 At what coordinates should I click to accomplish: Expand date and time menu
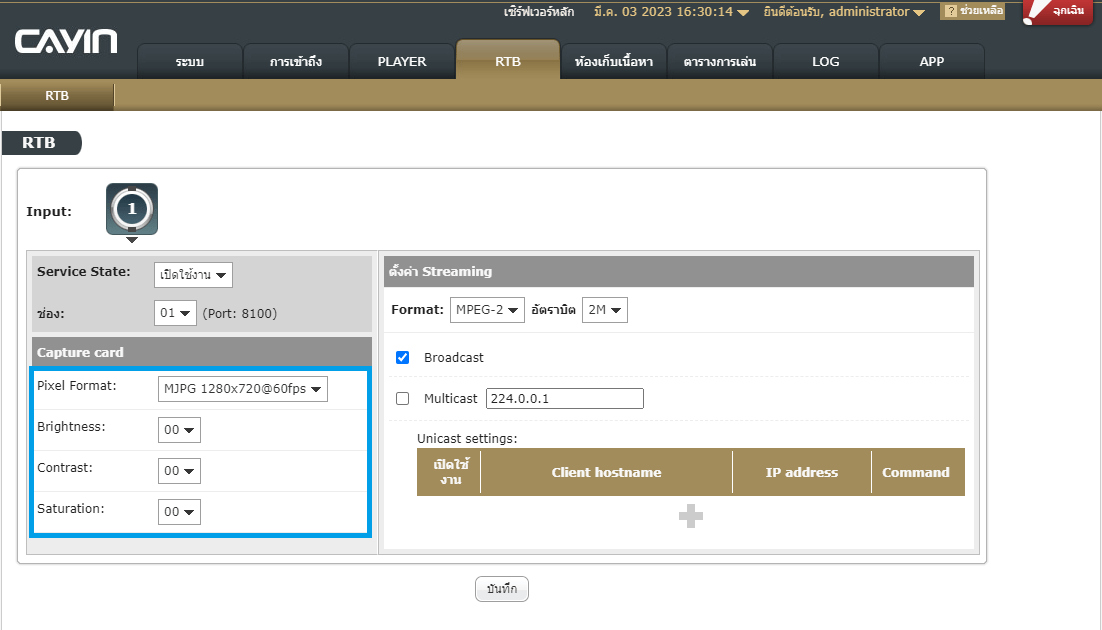tap(671, 12)
